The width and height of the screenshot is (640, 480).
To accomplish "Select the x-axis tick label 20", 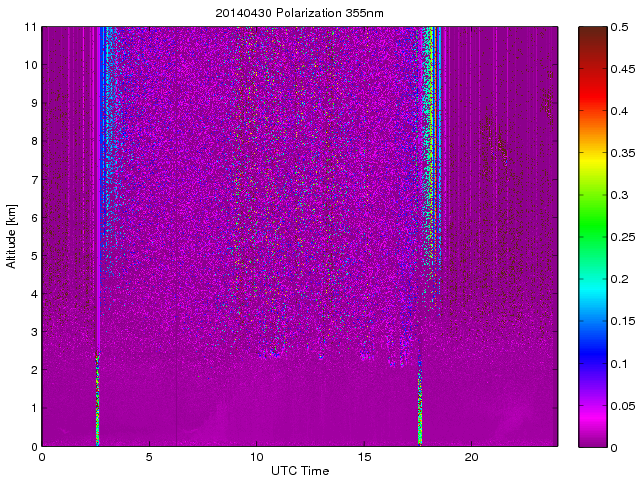I will (471, 456).
